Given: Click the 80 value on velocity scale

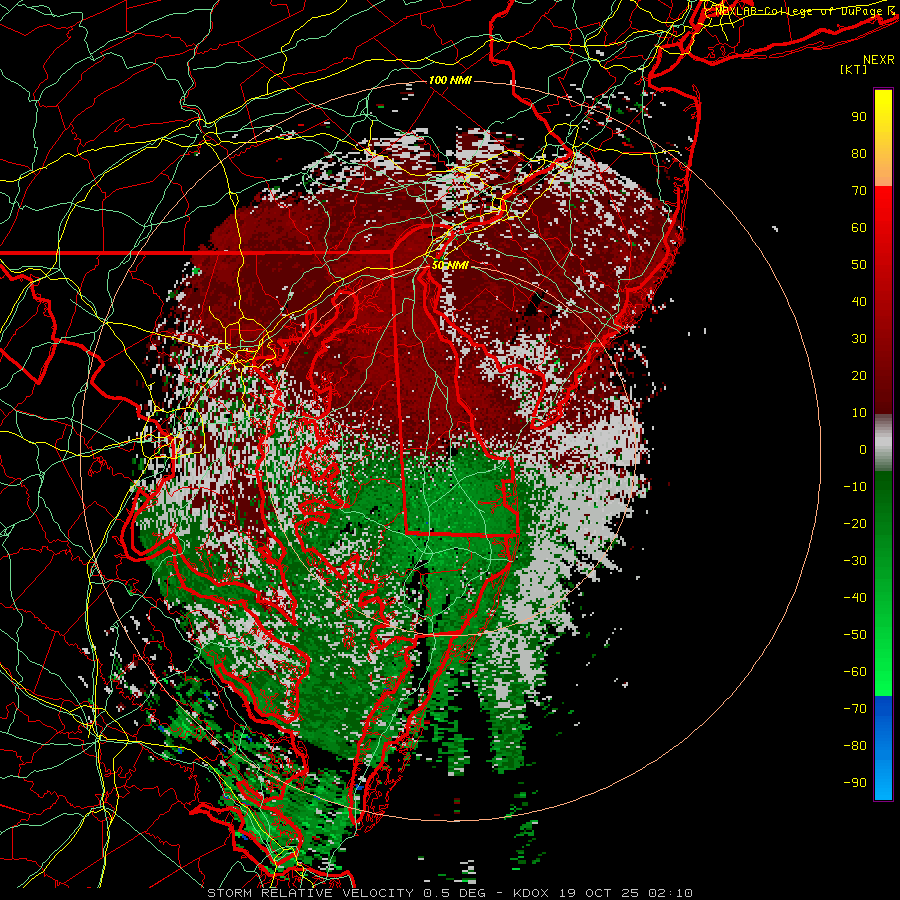Looking at the screenshot, I should (x=859, y=153).
